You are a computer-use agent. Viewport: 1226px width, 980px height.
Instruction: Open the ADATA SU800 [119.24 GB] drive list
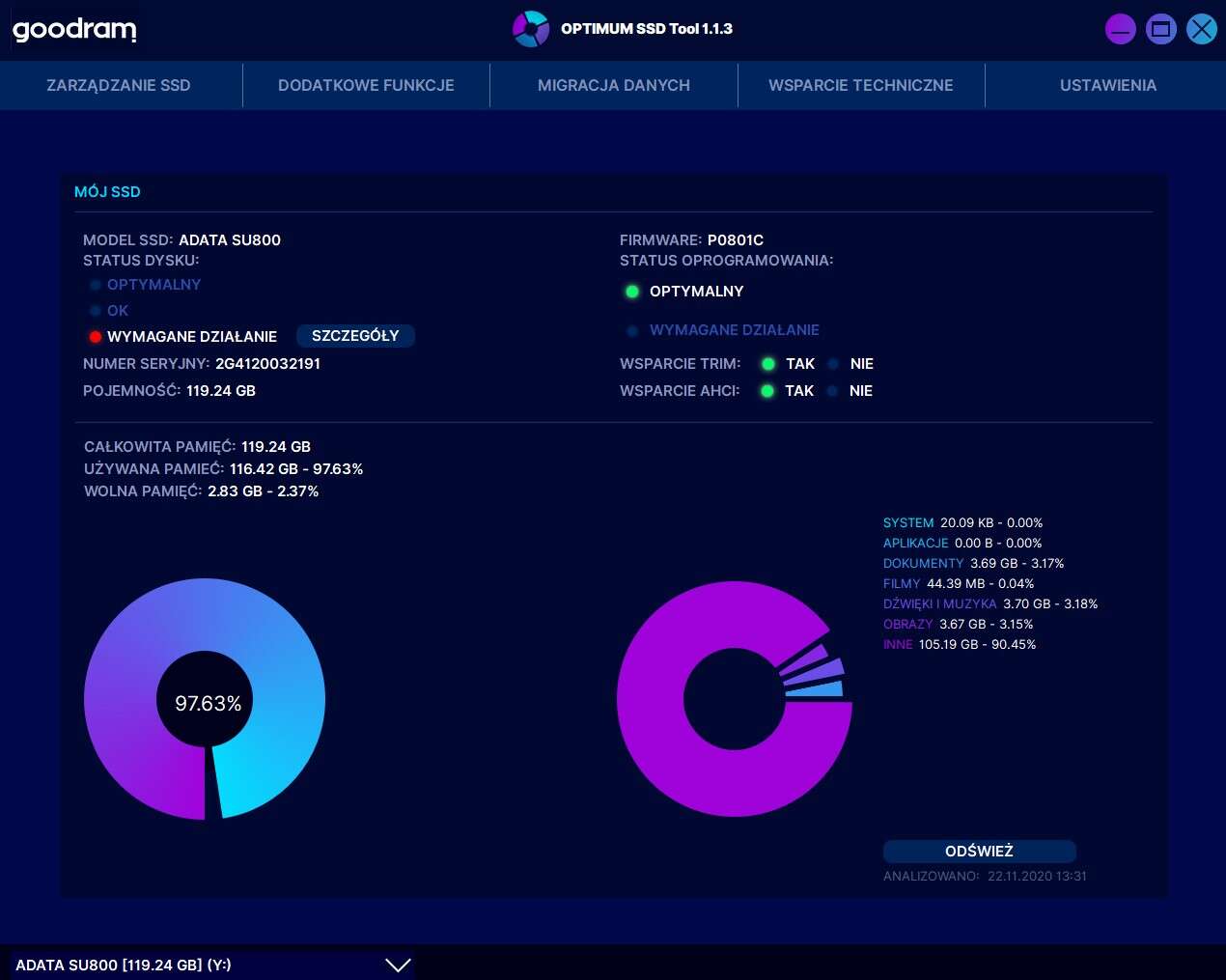[193, 965]
